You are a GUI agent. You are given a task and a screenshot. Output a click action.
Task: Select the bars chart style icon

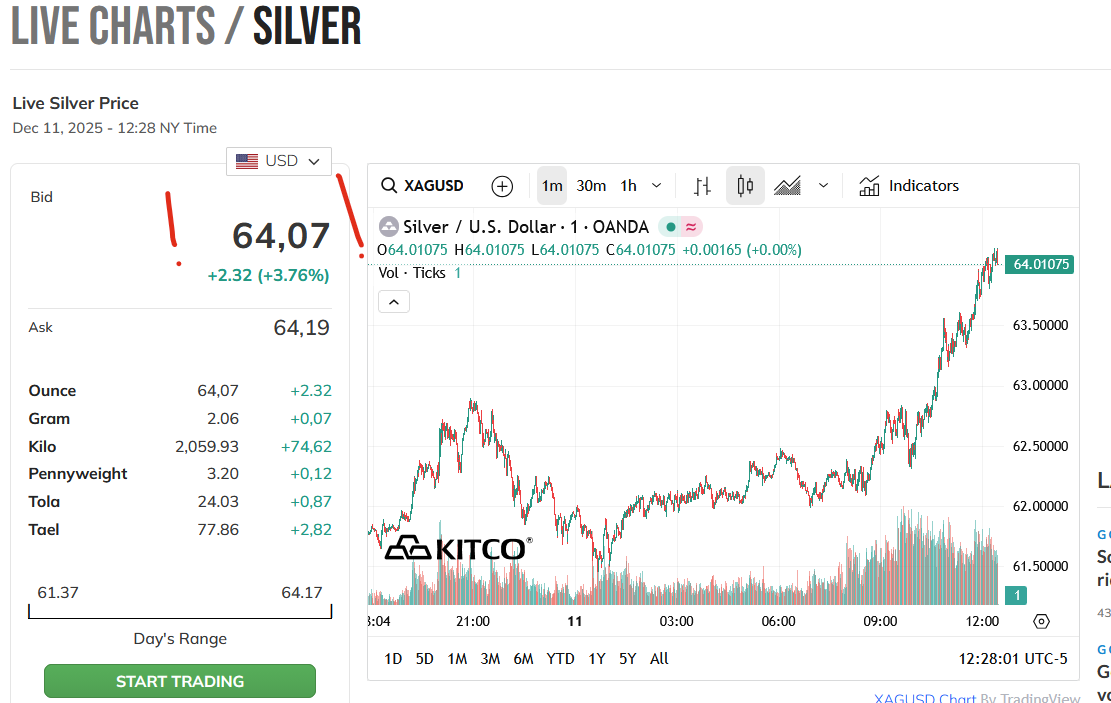[x=703, y=186]
